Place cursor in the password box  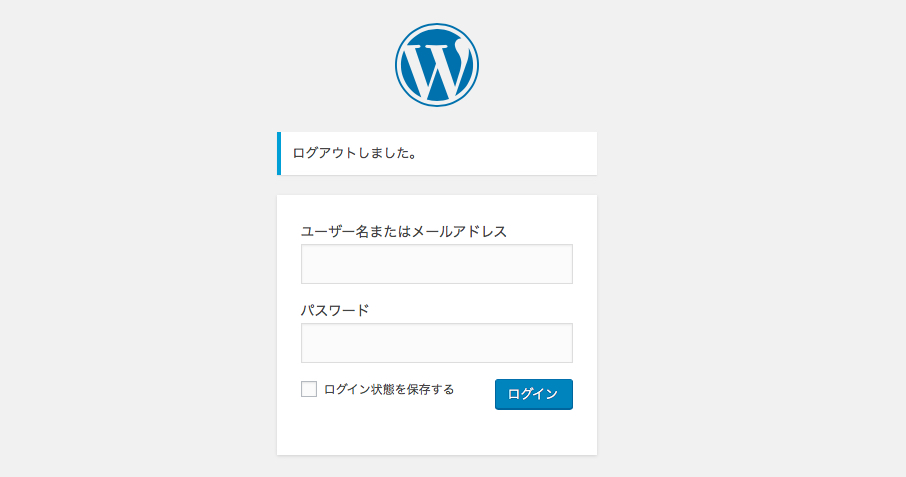tap(437, 343)
